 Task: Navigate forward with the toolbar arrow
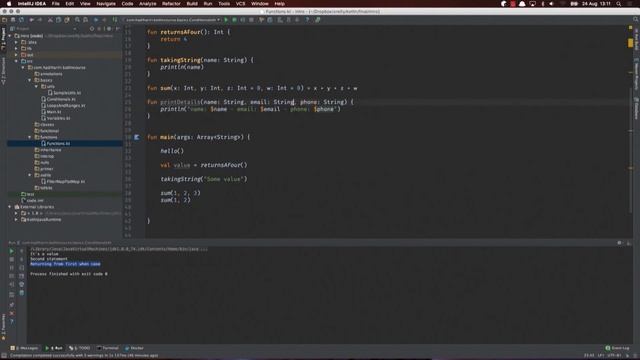click(x=104, y=20)
